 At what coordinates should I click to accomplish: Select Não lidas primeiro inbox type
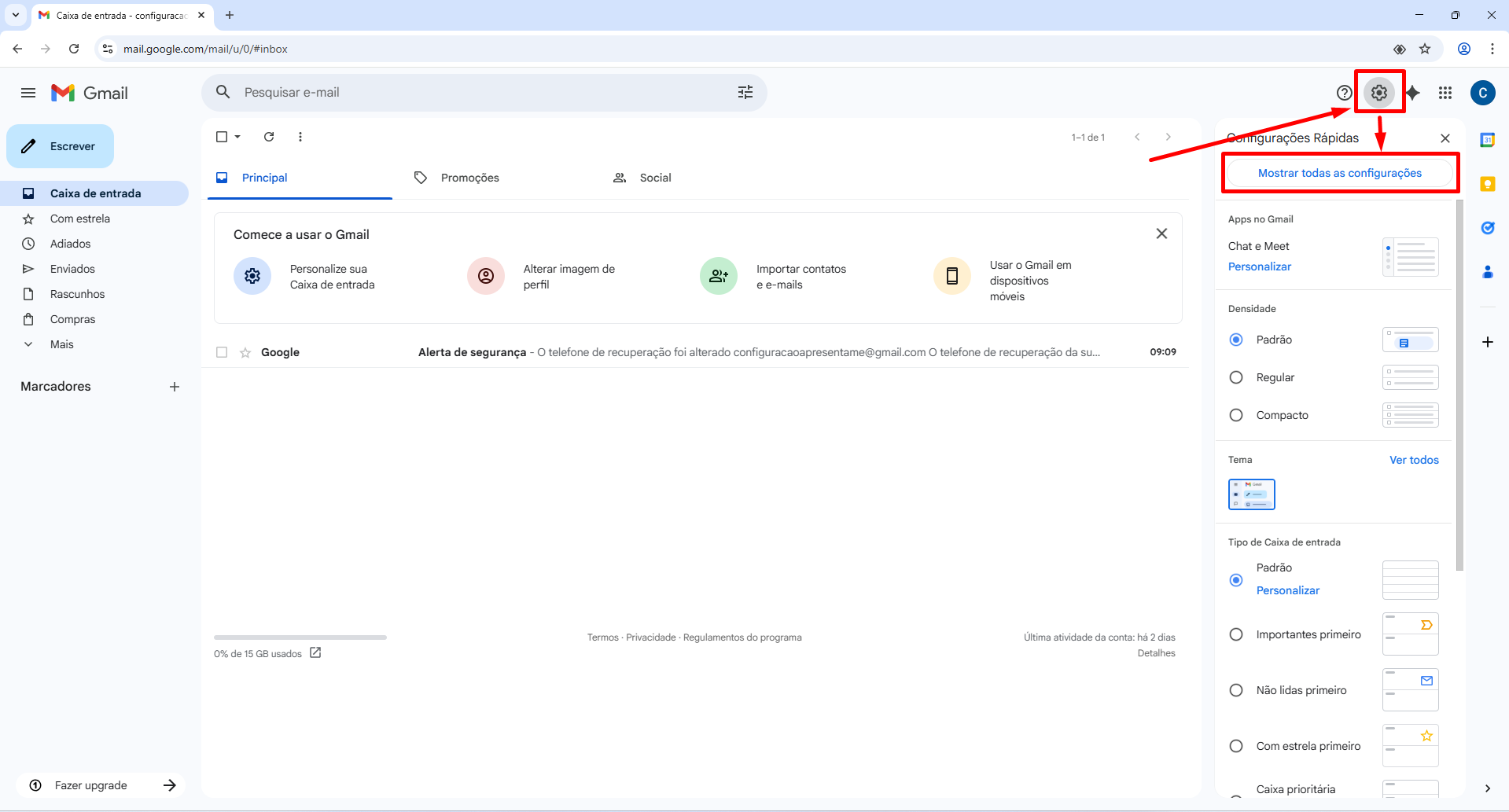pyautogui.click(x=1236, y=690)
